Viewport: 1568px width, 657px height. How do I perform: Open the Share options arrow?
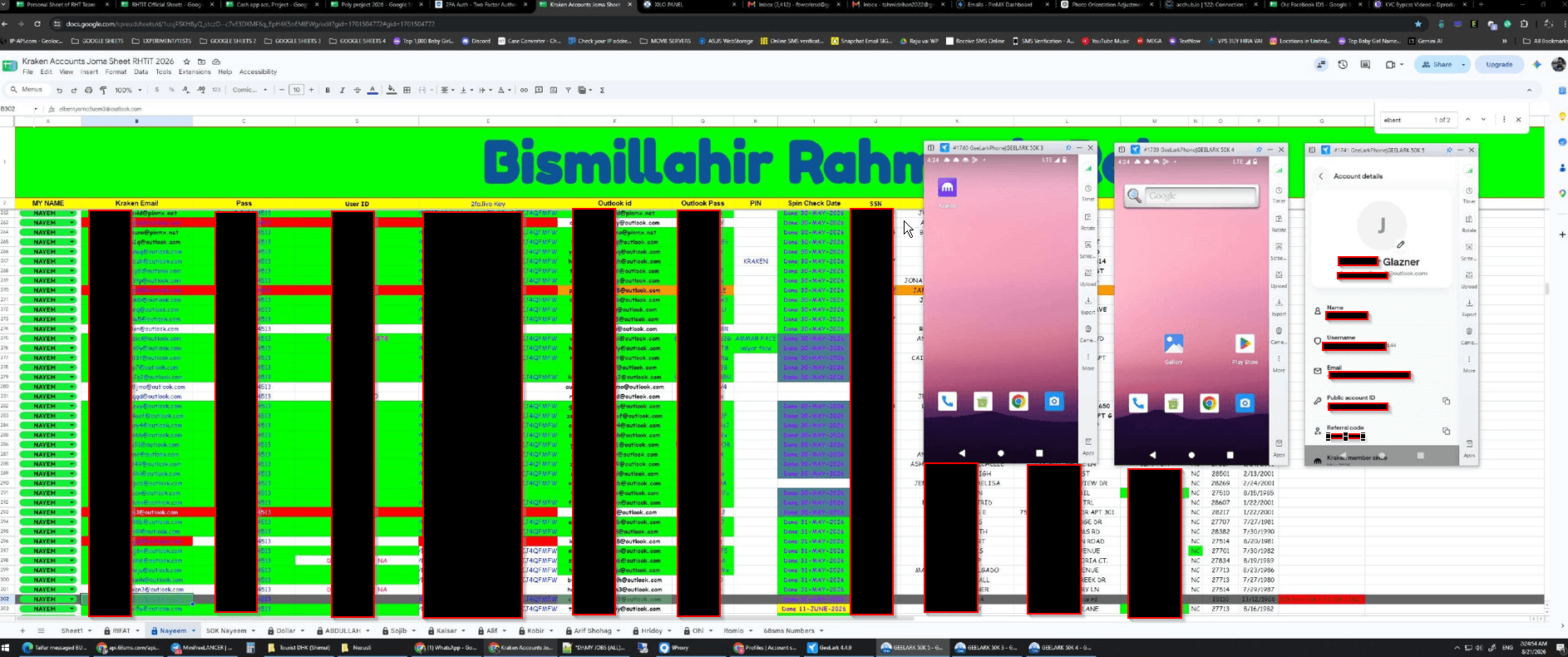tap(1464, 64)
